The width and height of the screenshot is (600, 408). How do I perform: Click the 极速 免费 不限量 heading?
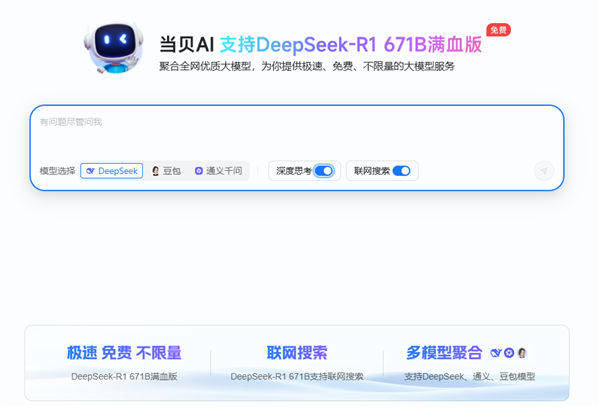[x=124, y=353]
